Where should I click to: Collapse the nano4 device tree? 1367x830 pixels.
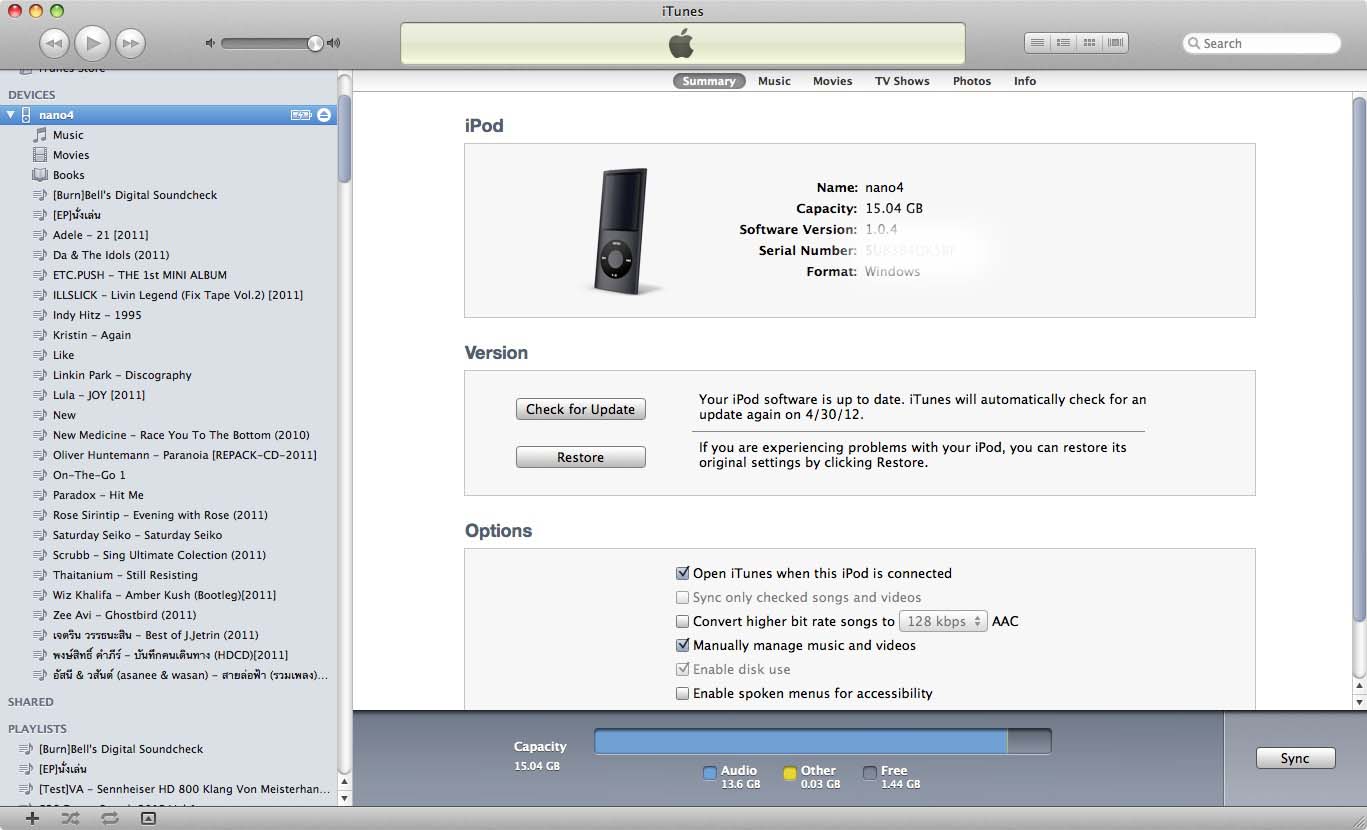[x=11, y=115]
